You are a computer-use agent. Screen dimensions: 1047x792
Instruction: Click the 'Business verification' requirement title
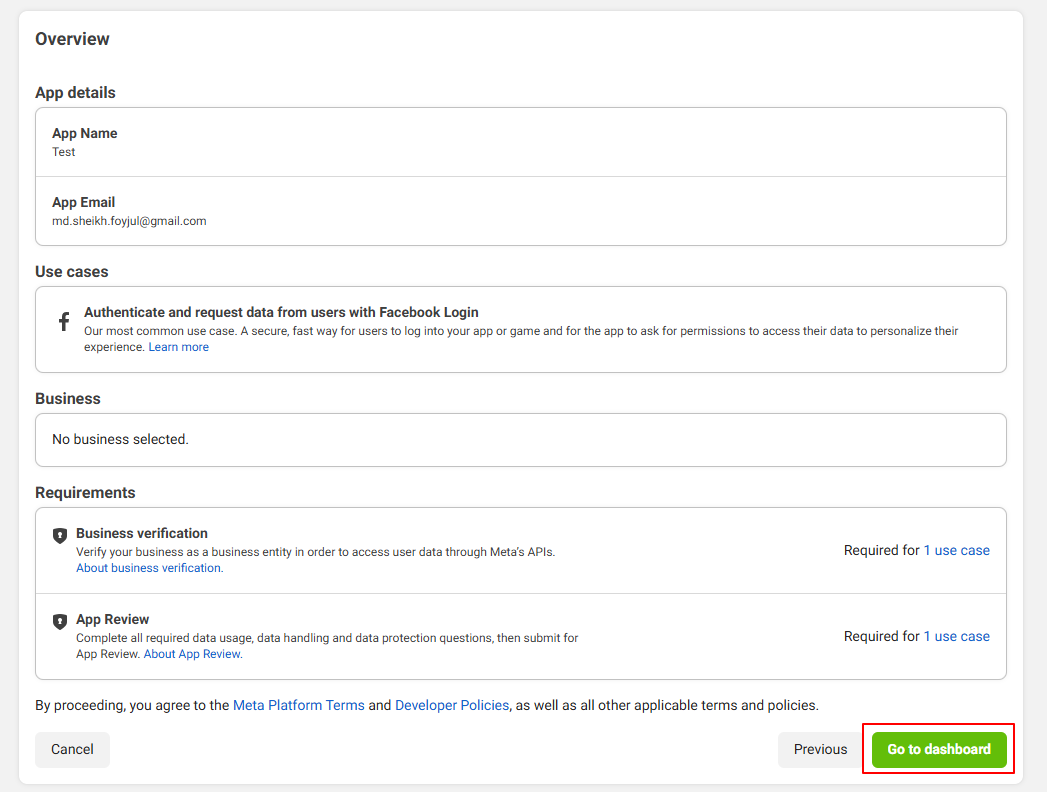coord(142,534)
